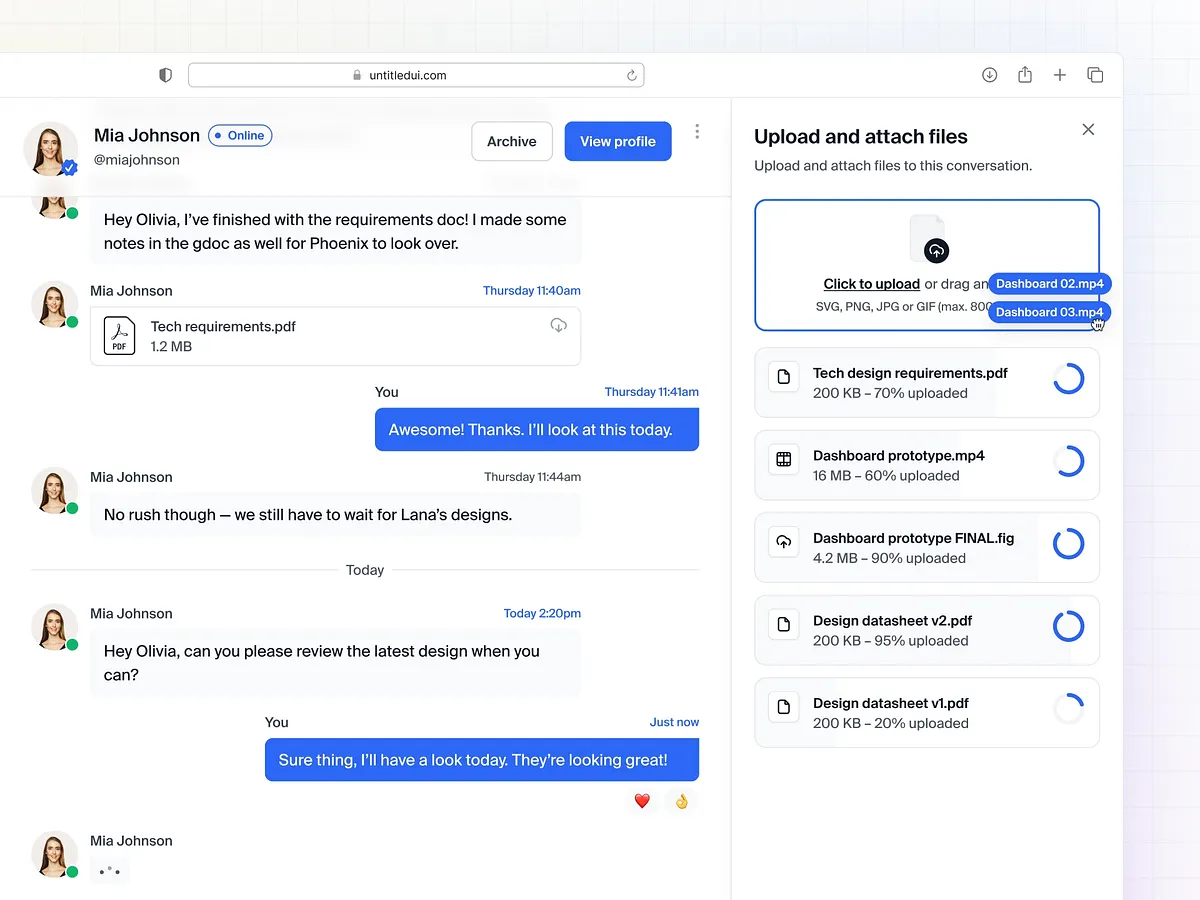
Task: Click file icon for Tech design requirements.pdf
Action: pos(784,377)
